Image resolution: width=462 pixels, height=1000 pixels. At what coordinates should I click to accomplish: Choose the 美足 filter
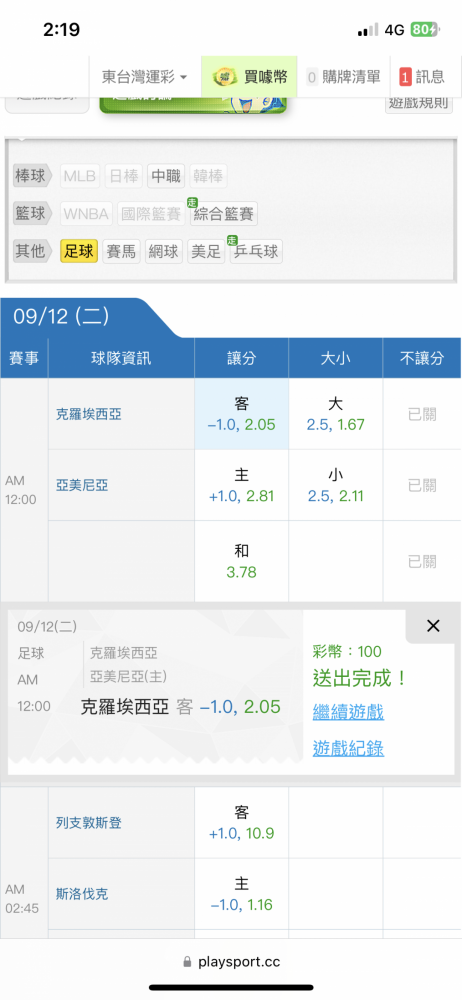coord(205,251)
